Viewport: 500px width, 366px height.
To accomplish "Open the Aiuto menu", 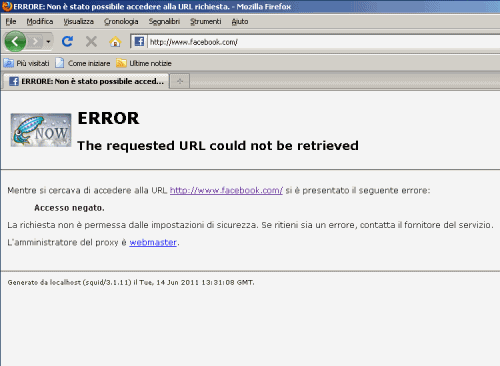I will 240,22.
